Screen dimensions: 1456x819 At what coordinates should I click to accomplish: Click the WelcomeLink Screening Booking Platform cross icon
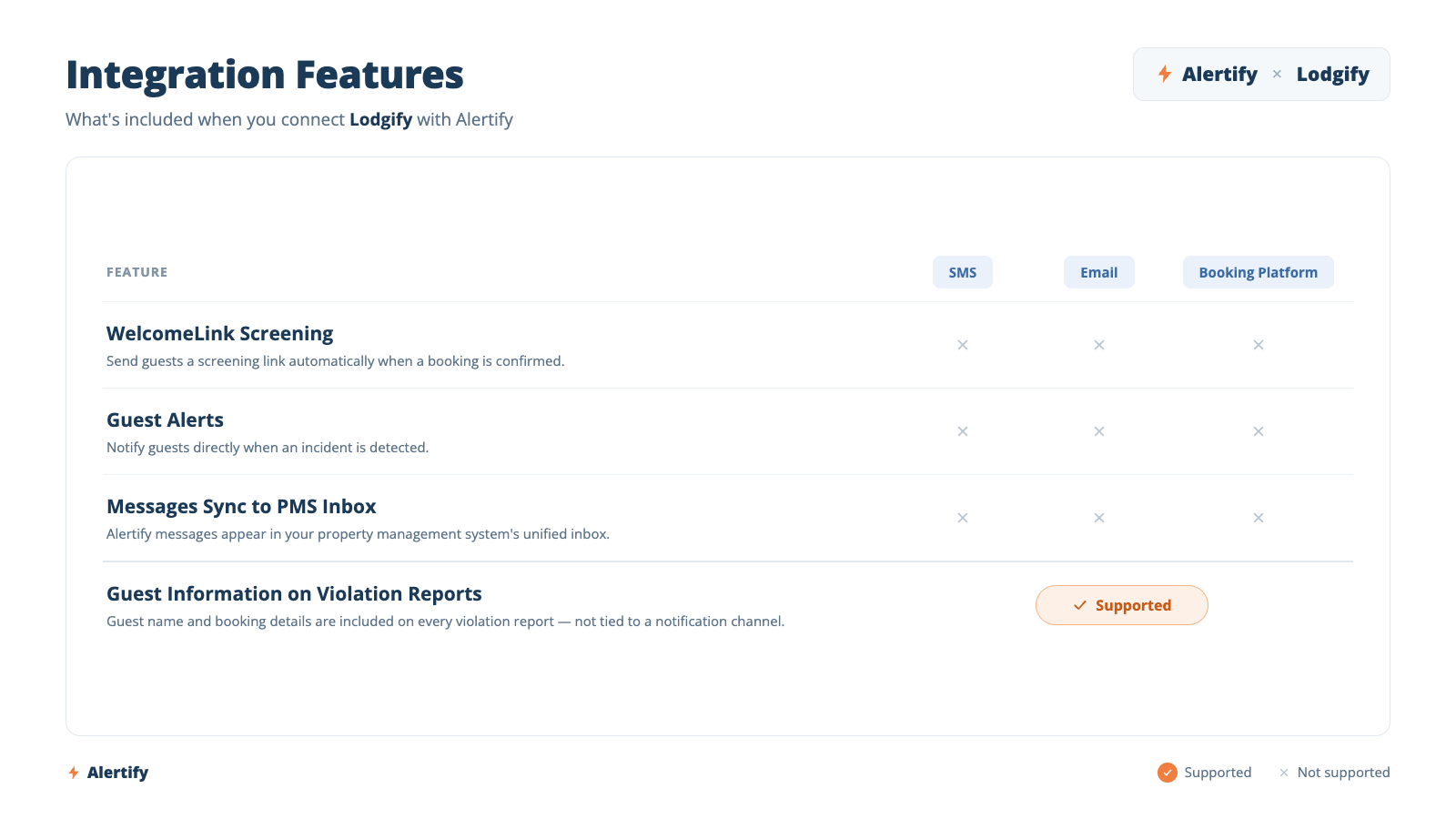point(1259,345)
